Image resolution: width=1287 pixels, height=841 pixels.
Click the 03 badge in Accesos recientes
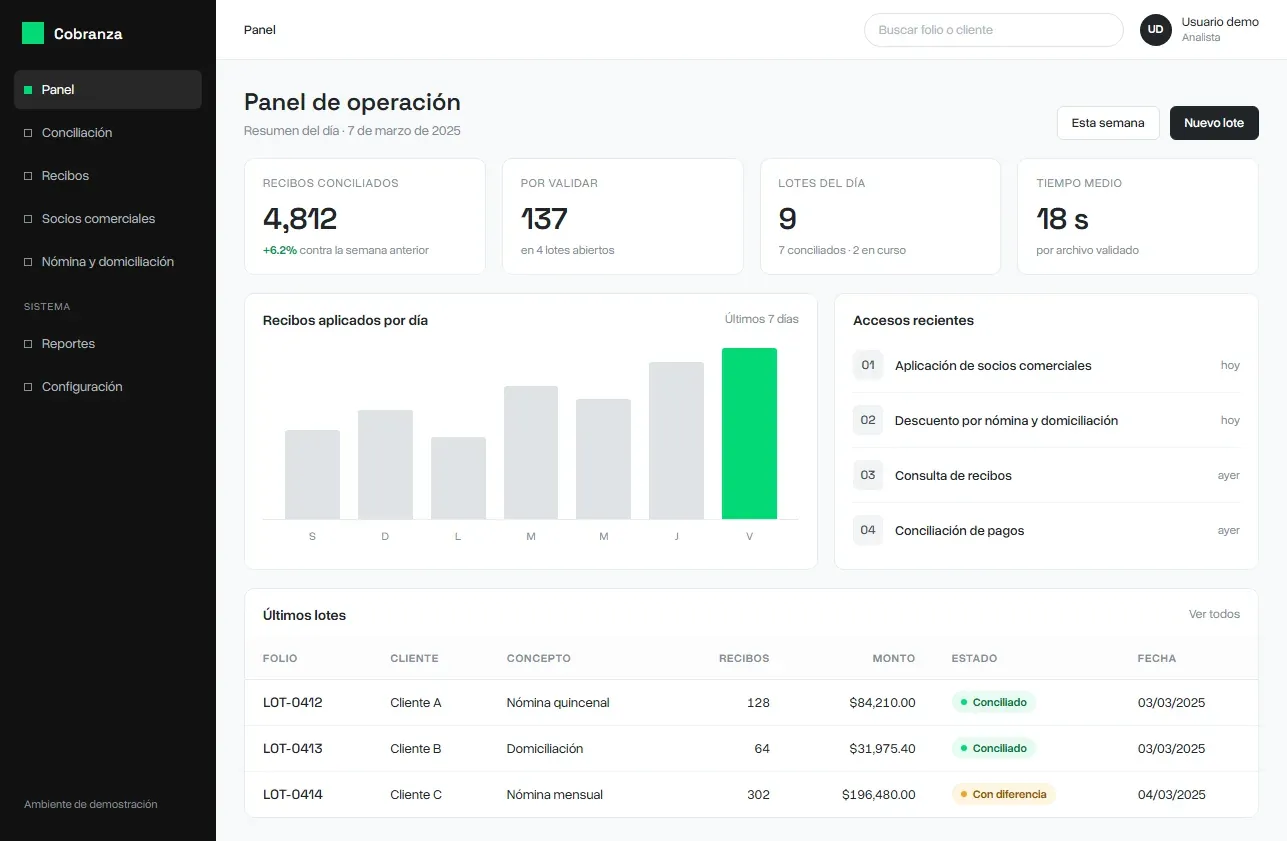click(868, 475)
